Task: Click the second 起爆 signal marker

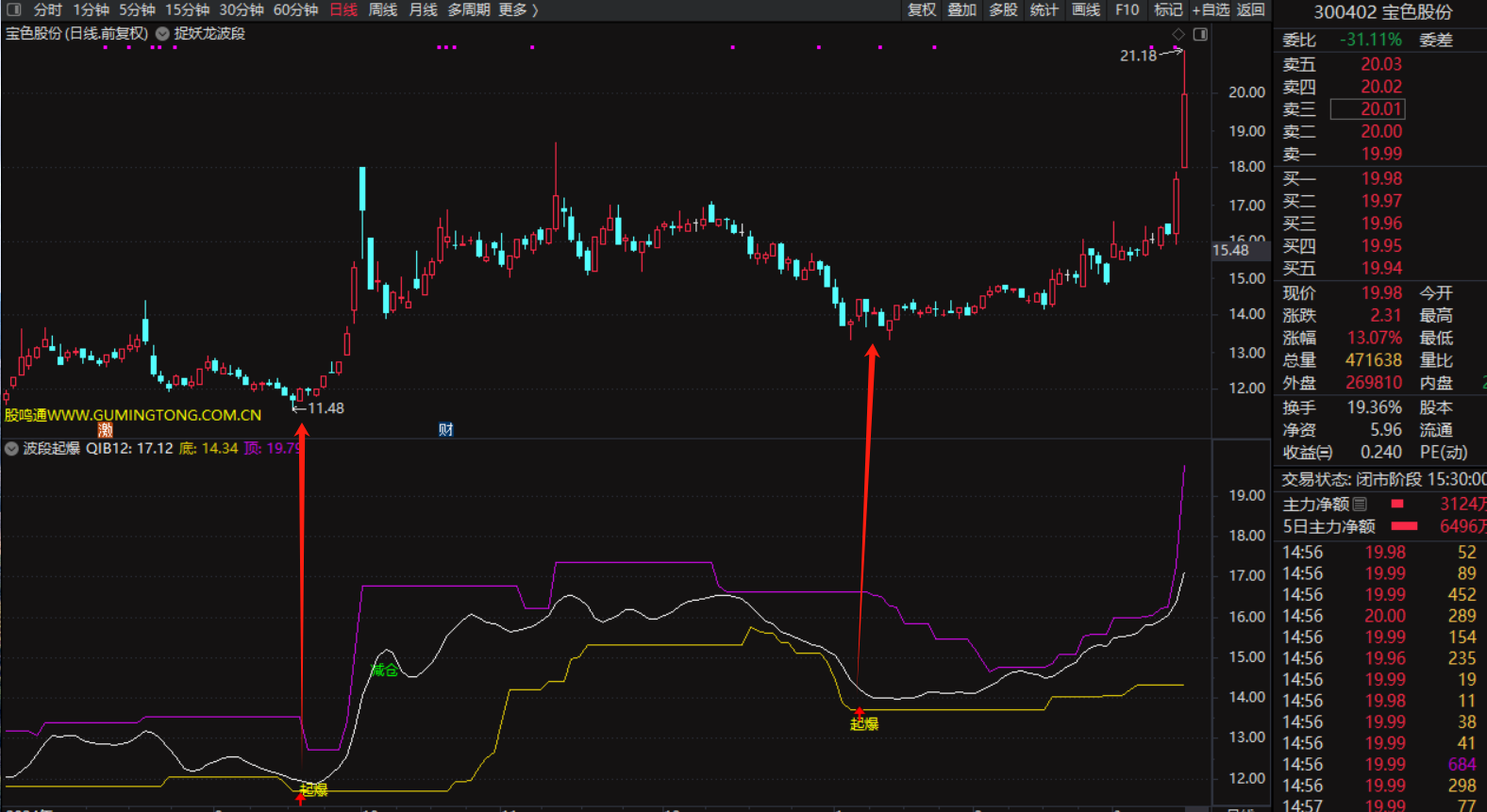Action: point(863,723)
